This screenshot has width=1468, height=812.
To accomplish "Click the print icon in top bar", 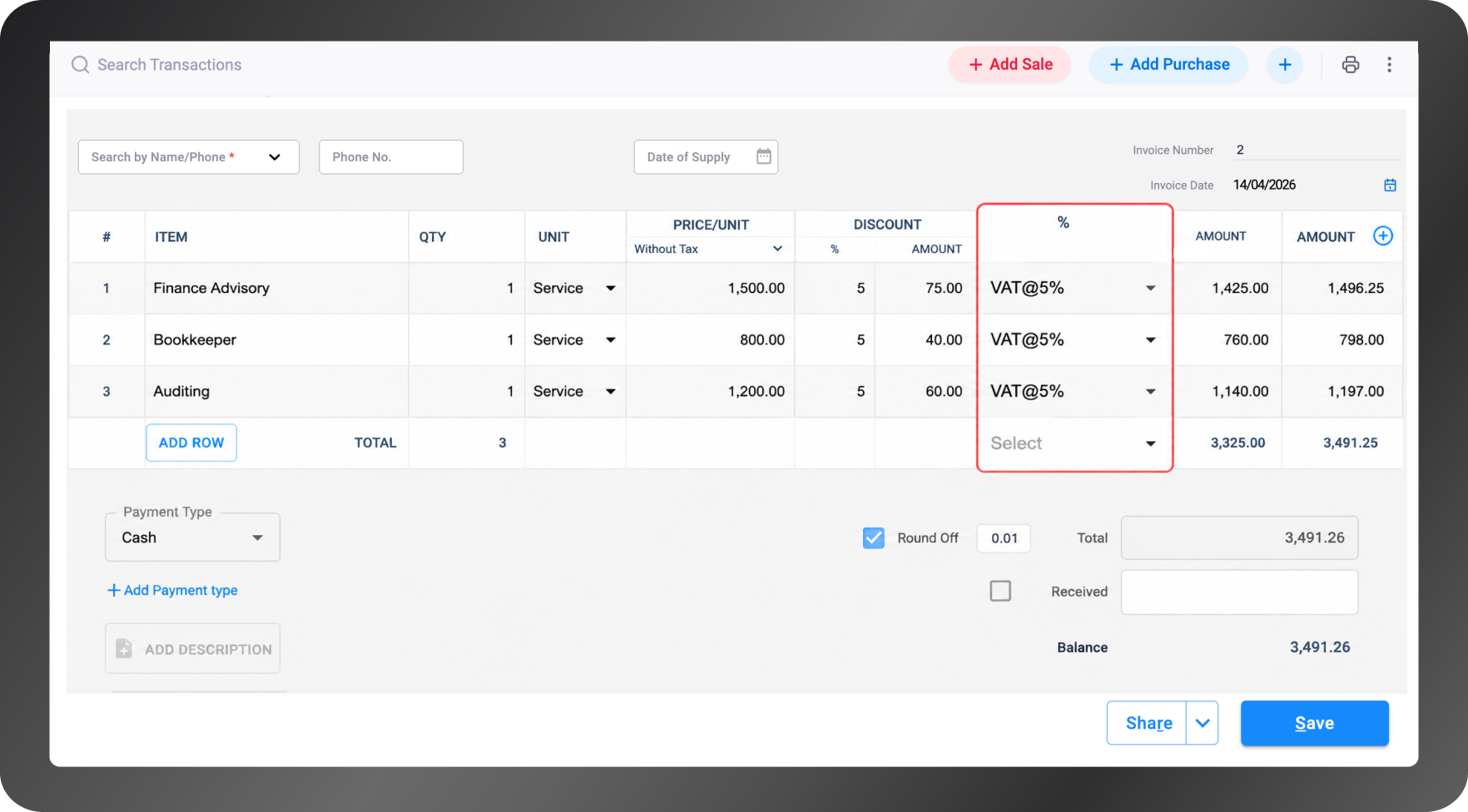I will coord(1351,65).
